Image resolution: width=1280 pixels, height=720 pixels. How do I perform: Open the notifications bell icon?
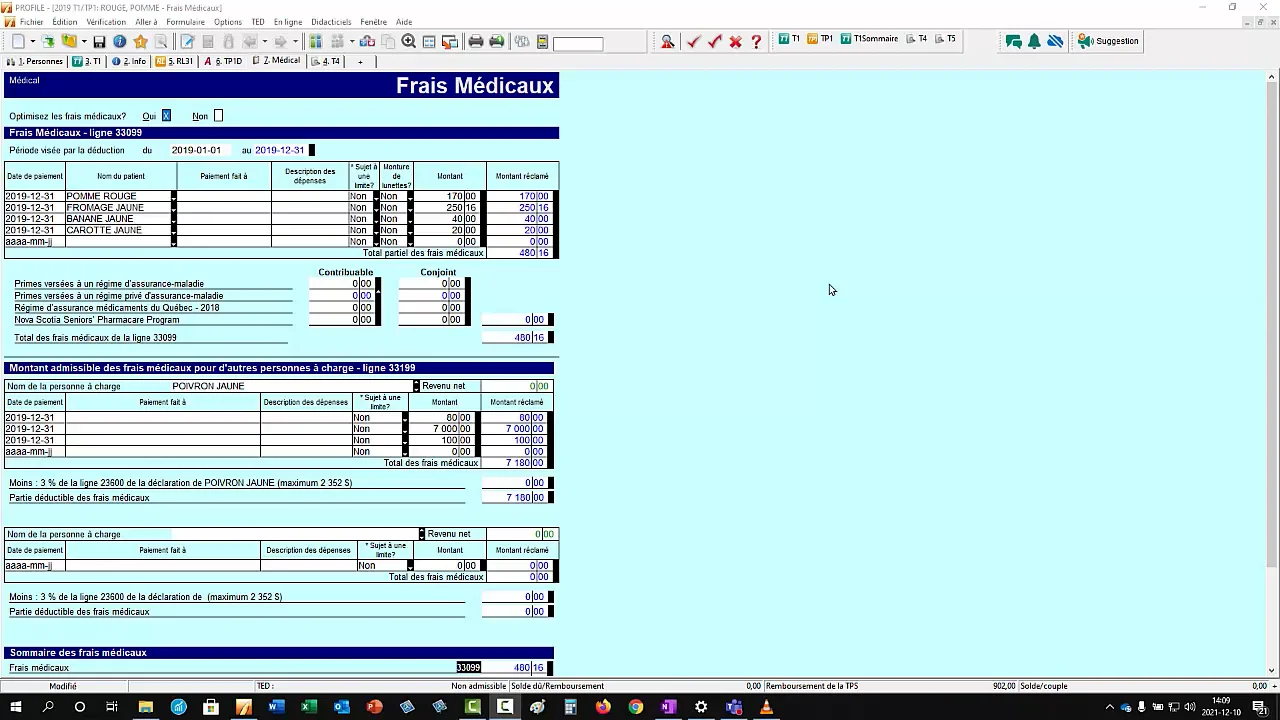pos(1034,41)
